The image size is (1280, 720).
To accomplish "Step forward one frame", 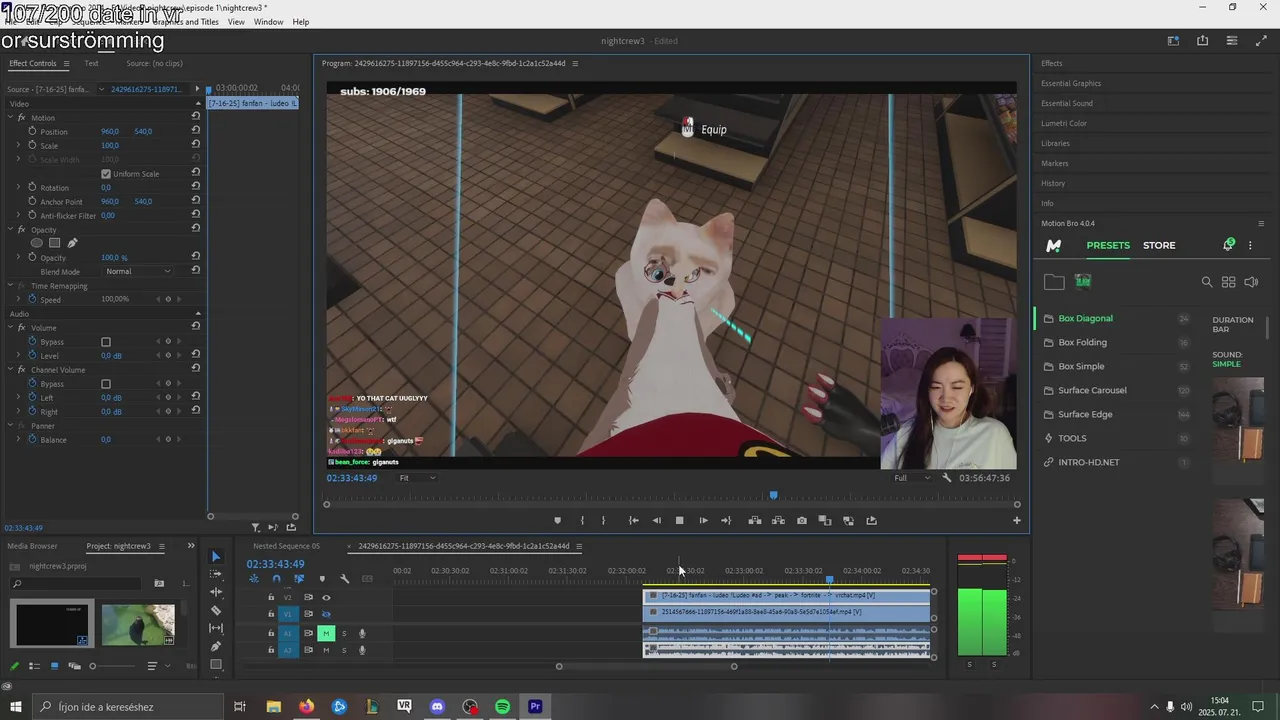I will coord(703,520).
